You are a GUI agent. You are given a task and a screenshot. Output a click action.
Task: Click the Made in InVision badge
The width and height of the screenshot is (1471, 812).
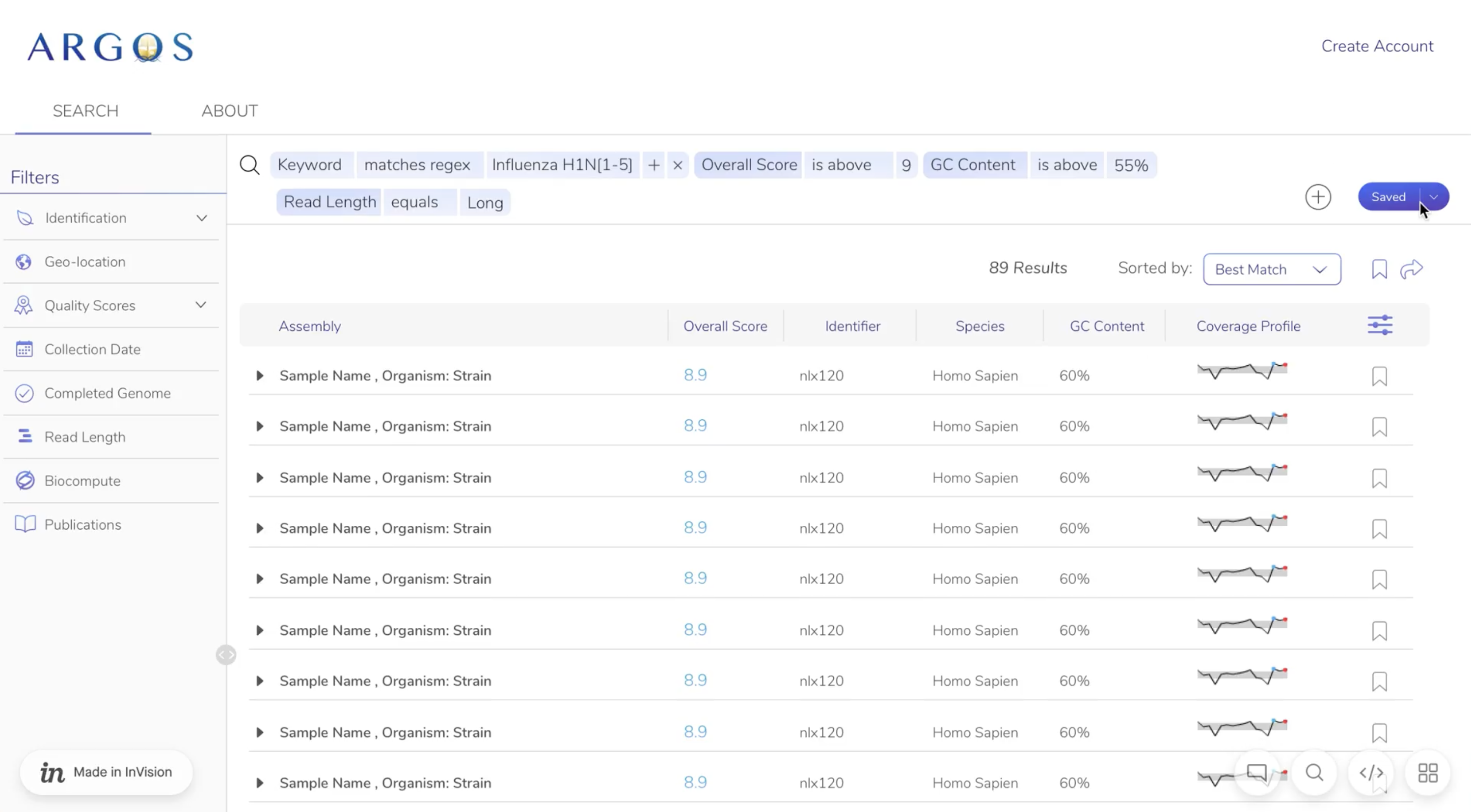(106, 772)
